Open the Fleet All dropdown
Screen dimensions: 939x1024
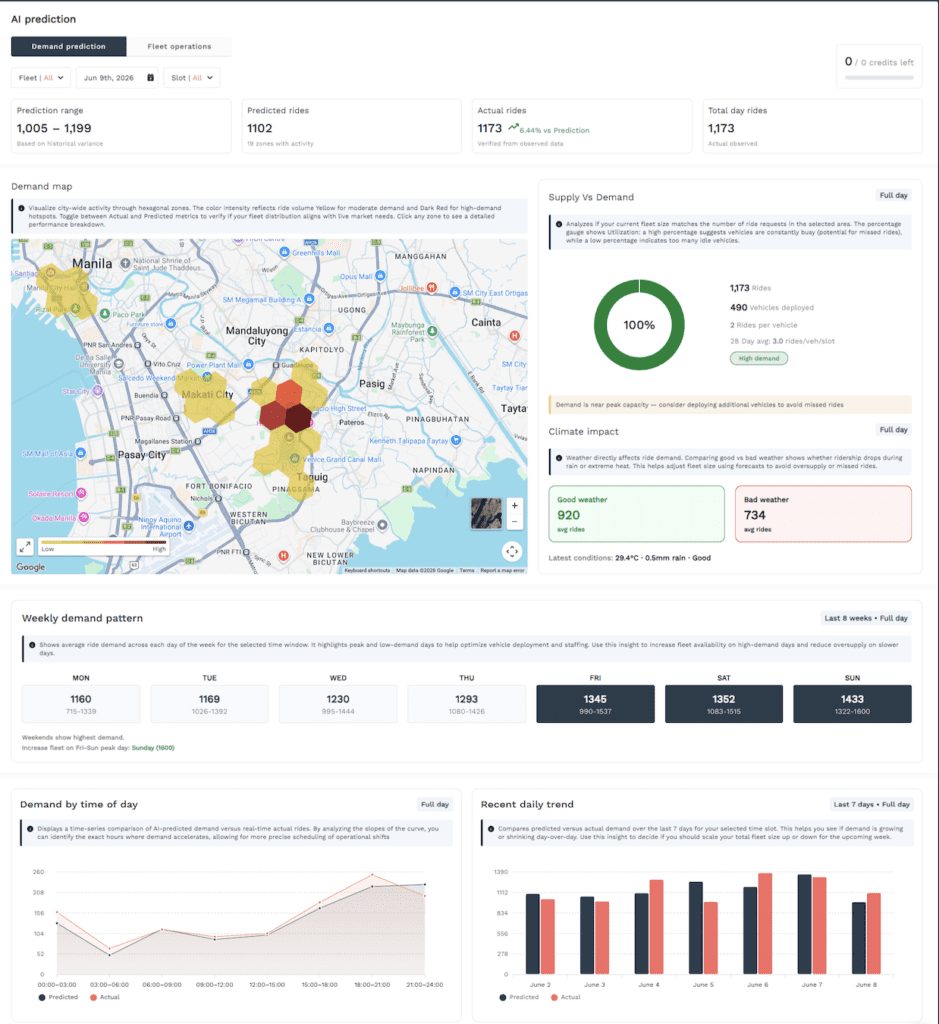pos(41,78)
